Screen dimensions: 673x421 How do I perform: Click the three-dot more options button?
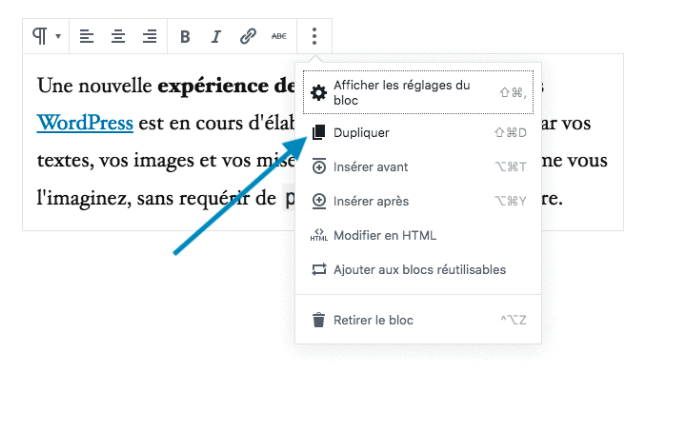(314, 37)
